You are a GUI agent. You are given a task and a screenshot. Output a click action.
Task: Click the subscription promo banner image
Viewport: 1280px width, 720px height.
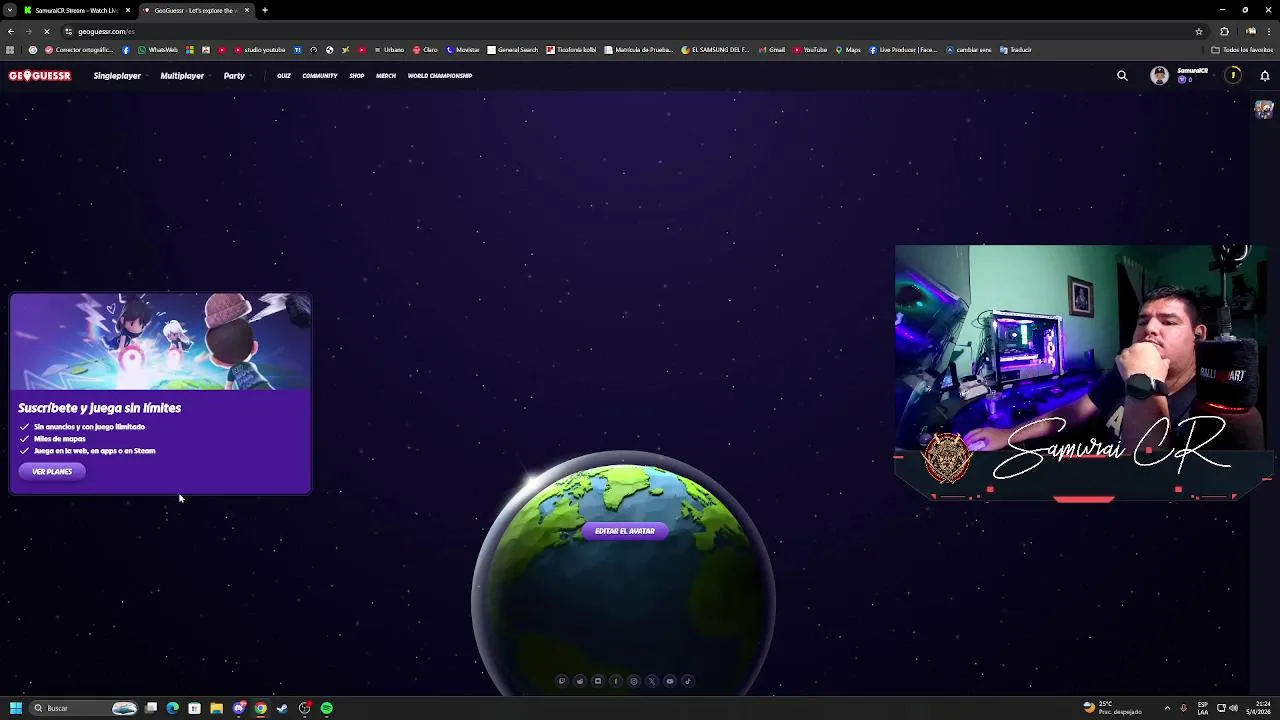160,341
